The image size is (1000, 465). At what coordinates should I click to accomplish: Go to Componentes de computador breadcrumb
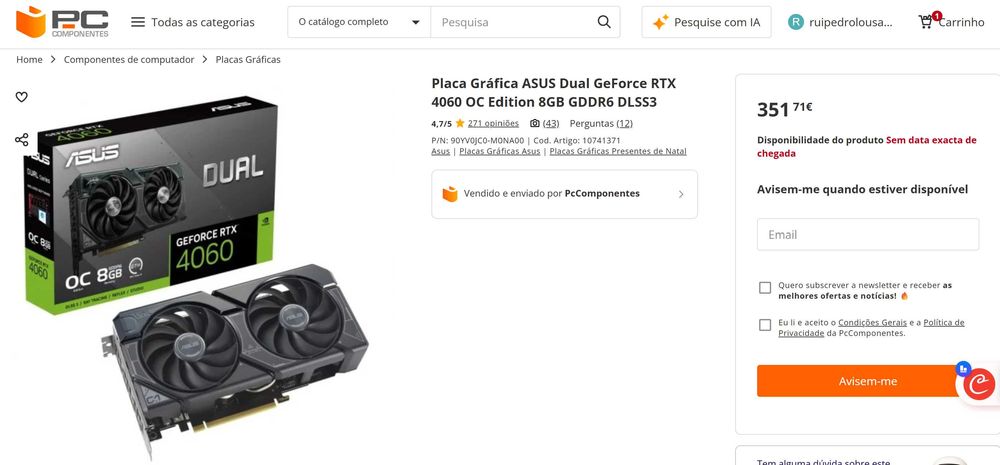tap(129, 59)
